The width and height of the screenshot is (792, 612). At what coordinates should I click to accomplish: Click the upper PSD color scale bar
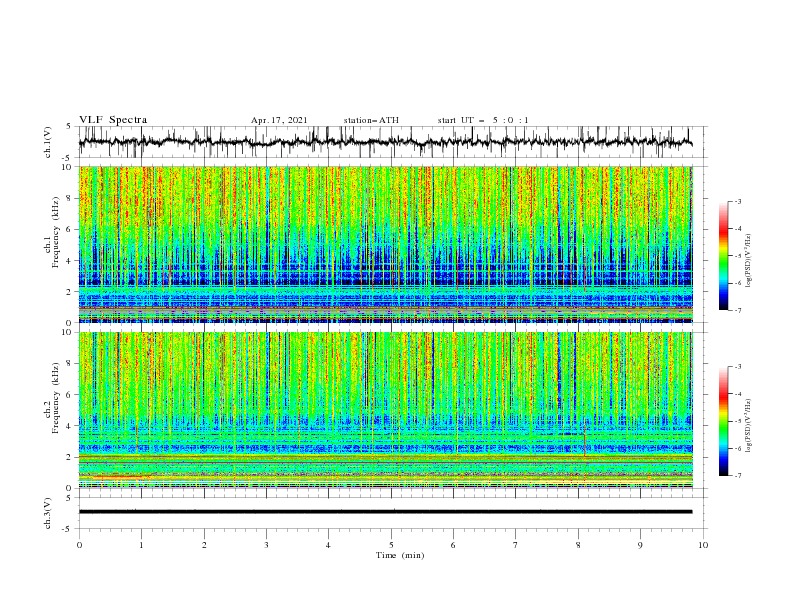click(723, 256)
